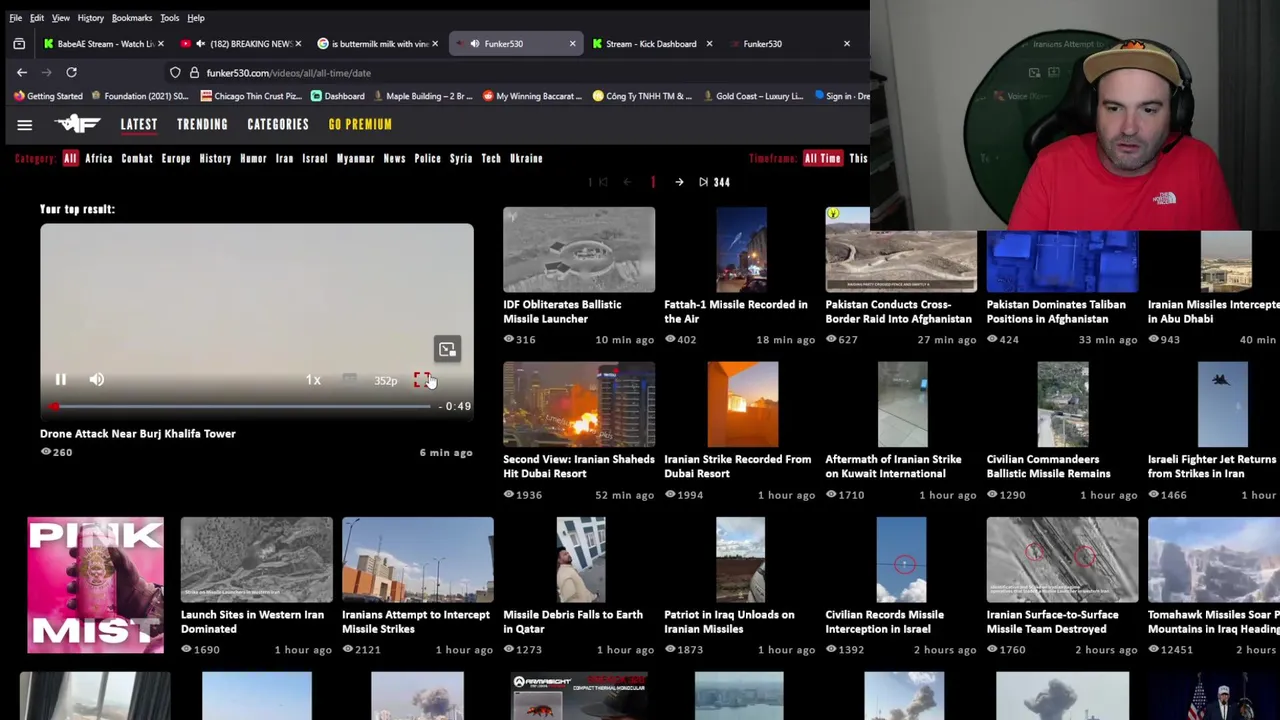The height and width of the screenshot is (720, 1280).
Task: Go to next results page arrow
Action: pyautogui.click(x=679, y=182)
